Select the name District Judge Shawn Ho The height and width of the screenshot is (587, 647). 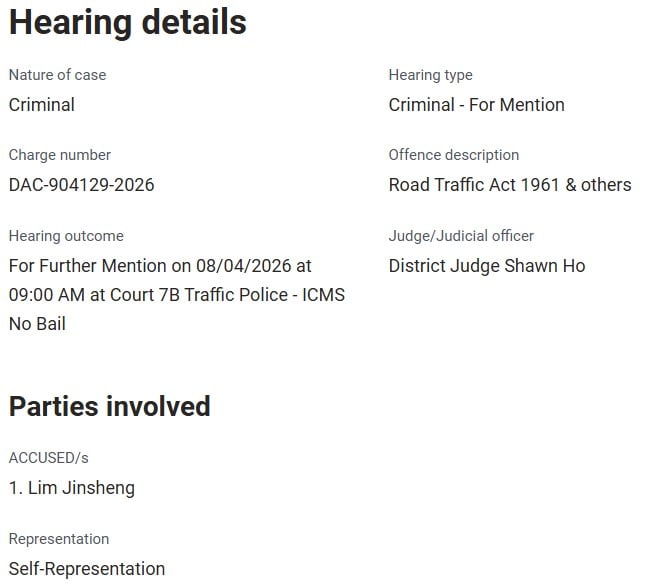pos(487,266)
